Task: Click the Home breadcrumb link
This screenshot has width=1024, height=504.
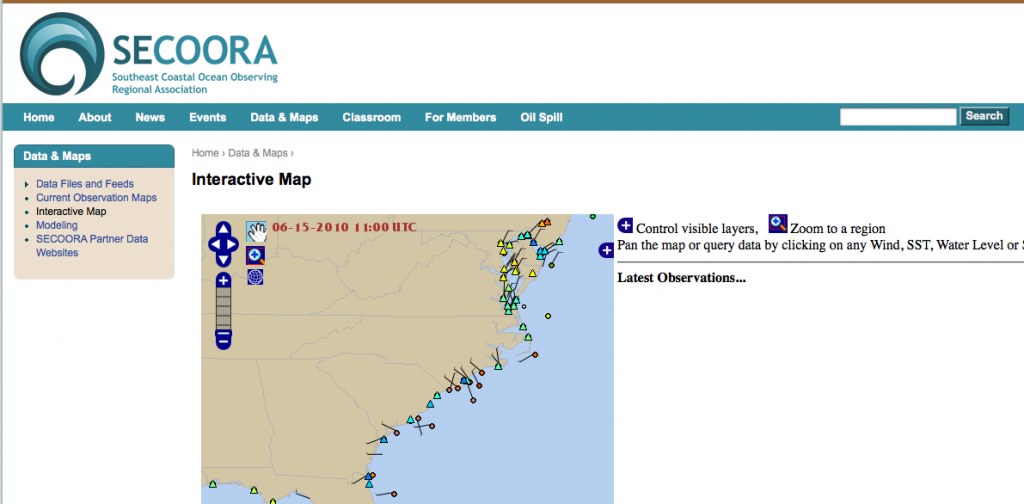Action: tap(205, 153)
